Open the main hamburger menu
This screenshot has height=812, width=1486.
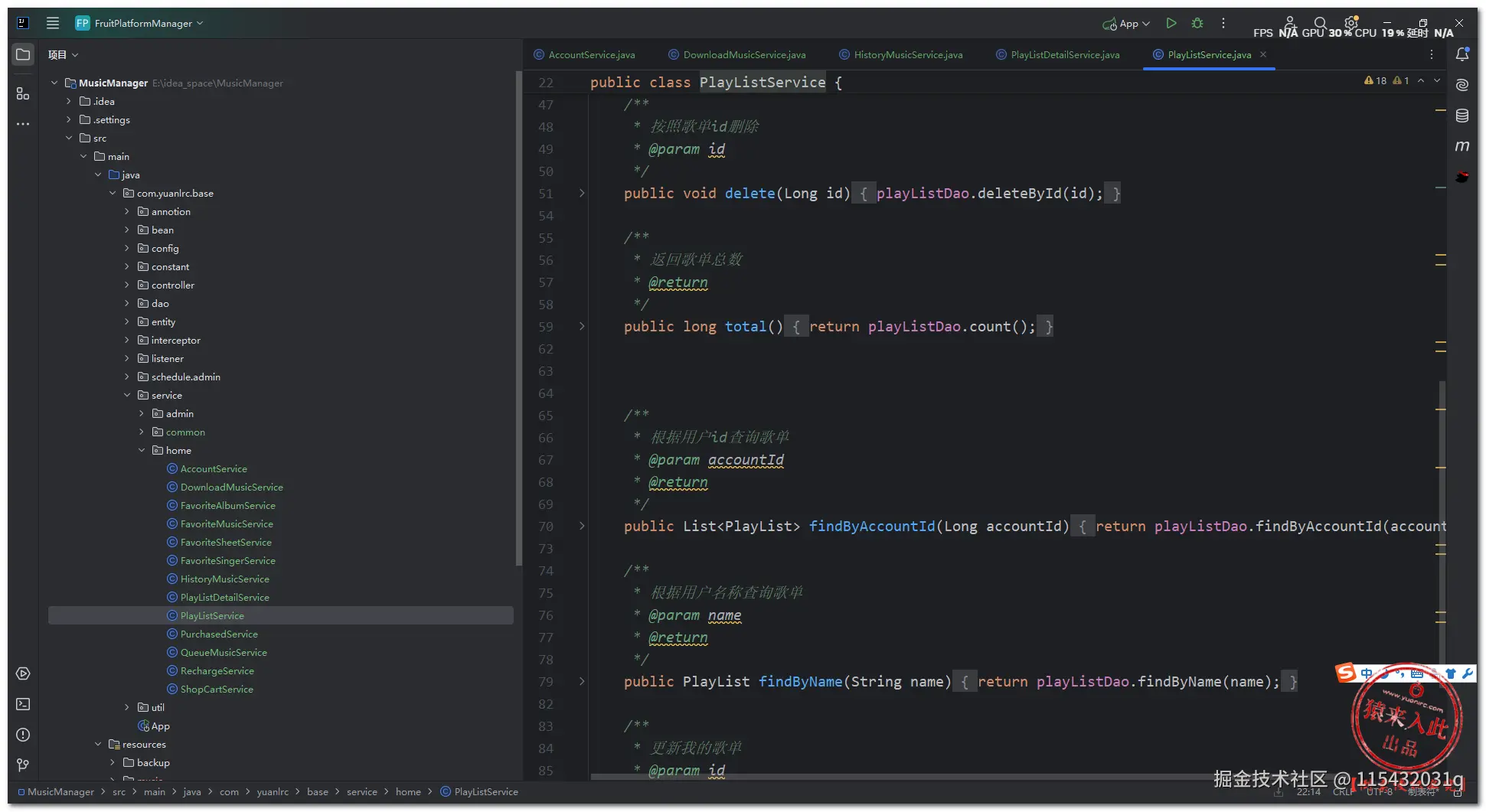tap(53, 23)
